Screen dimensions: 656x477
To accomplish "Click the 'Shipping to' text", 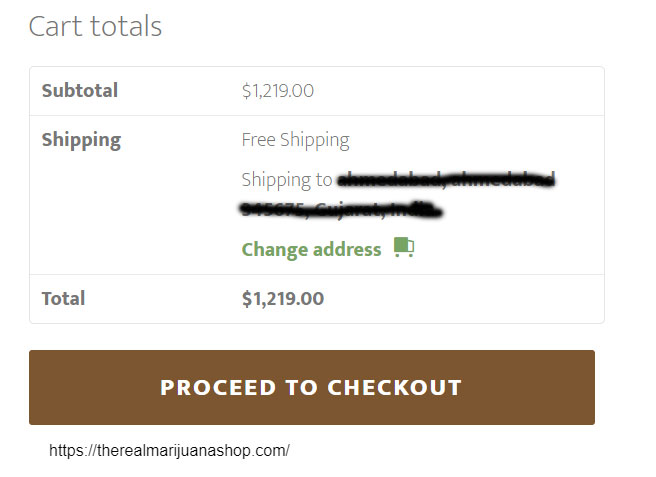I will 287,180.
